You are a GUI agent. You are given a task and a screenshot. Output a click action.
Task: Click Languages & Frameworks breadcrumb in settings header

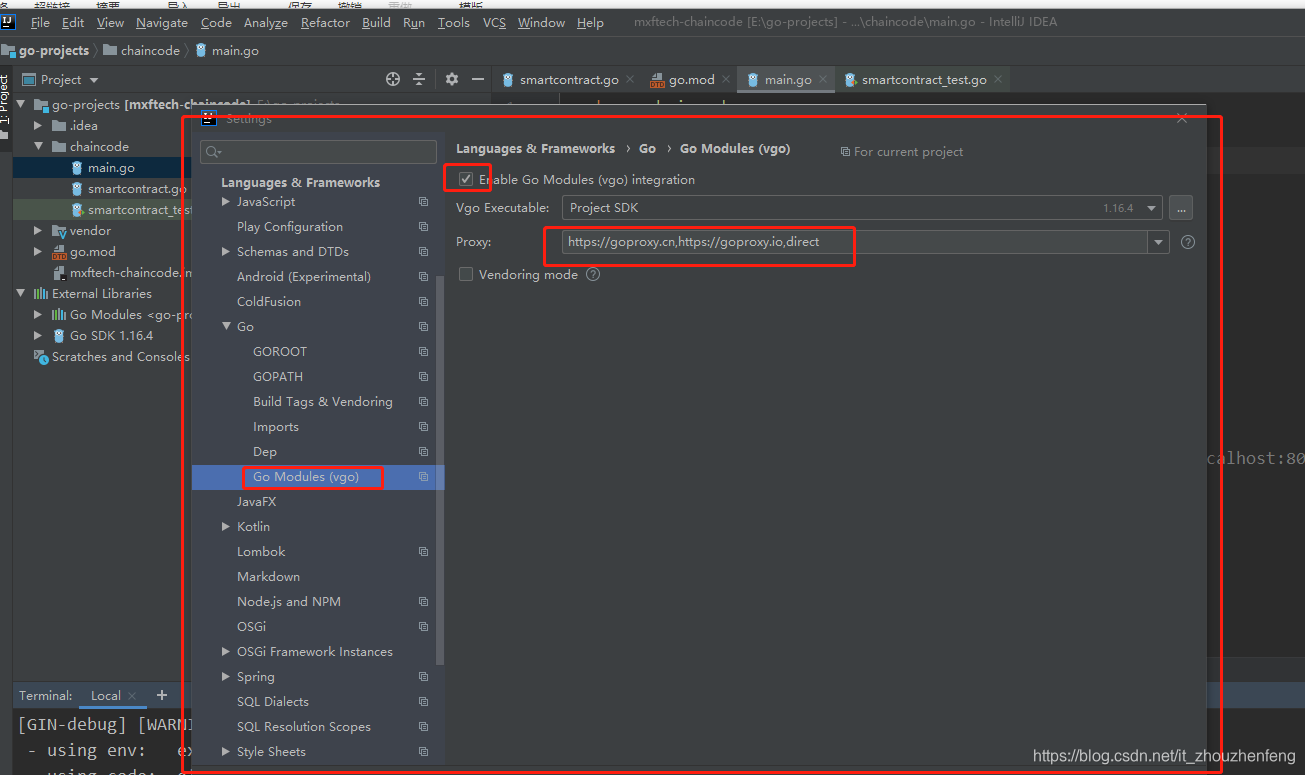[536, 148]
